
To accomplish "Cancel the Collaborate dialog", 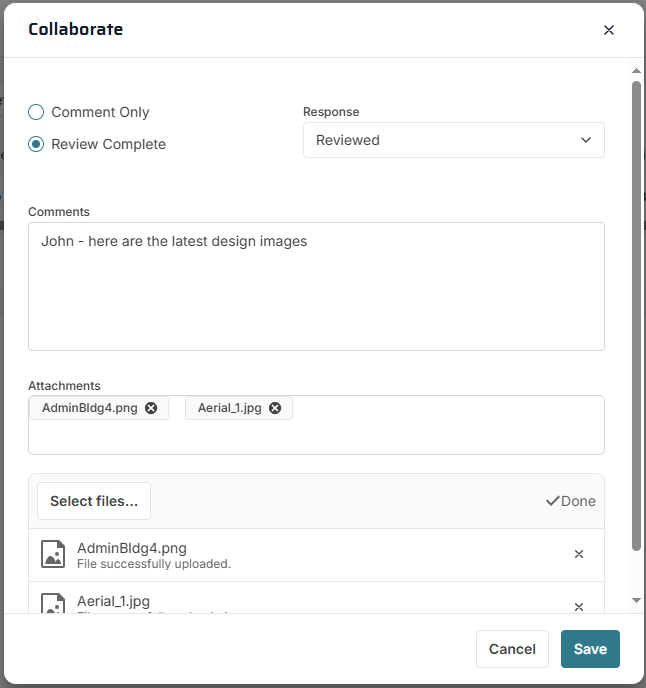I will [x=512, y=649].
